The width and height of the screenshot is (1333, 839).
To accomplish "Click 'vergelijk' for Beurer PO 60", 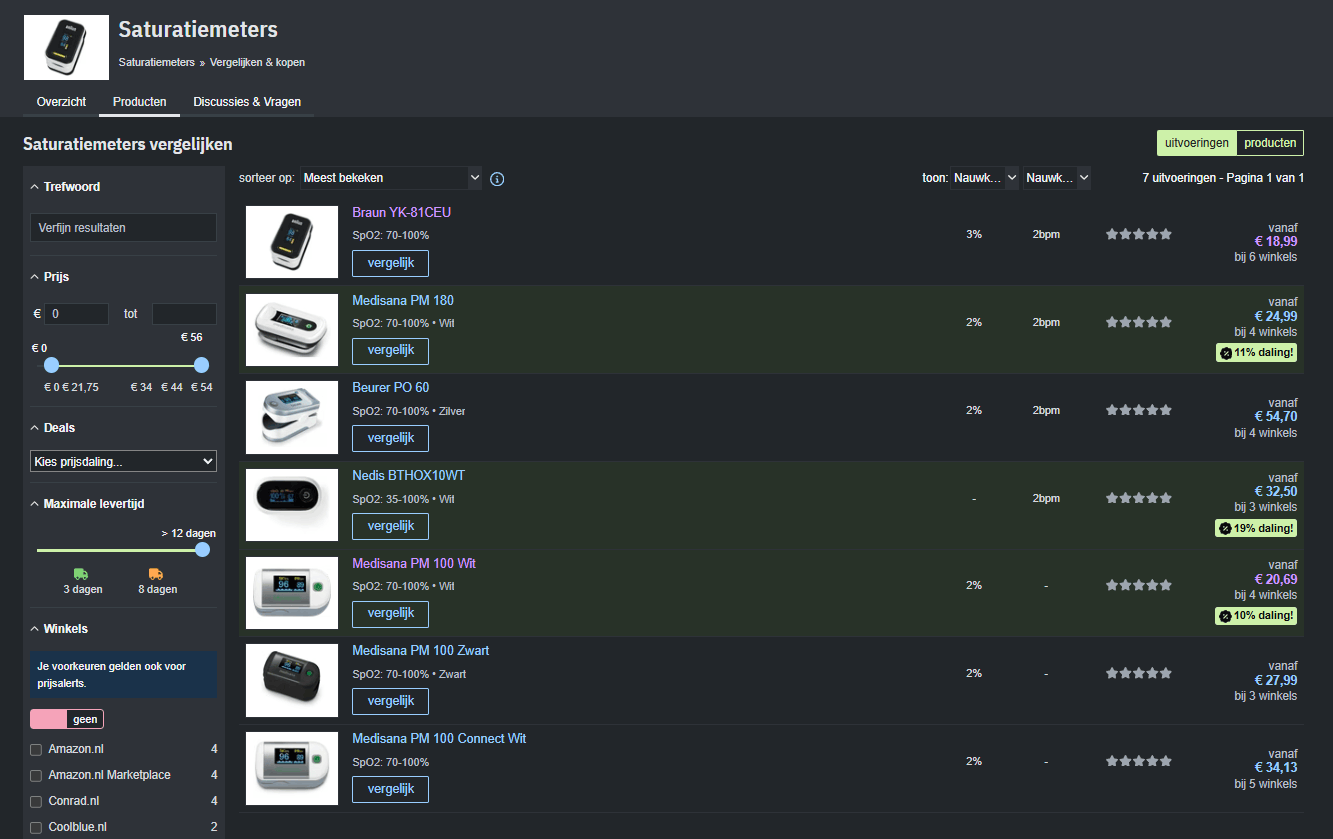I will pos(390,438).
